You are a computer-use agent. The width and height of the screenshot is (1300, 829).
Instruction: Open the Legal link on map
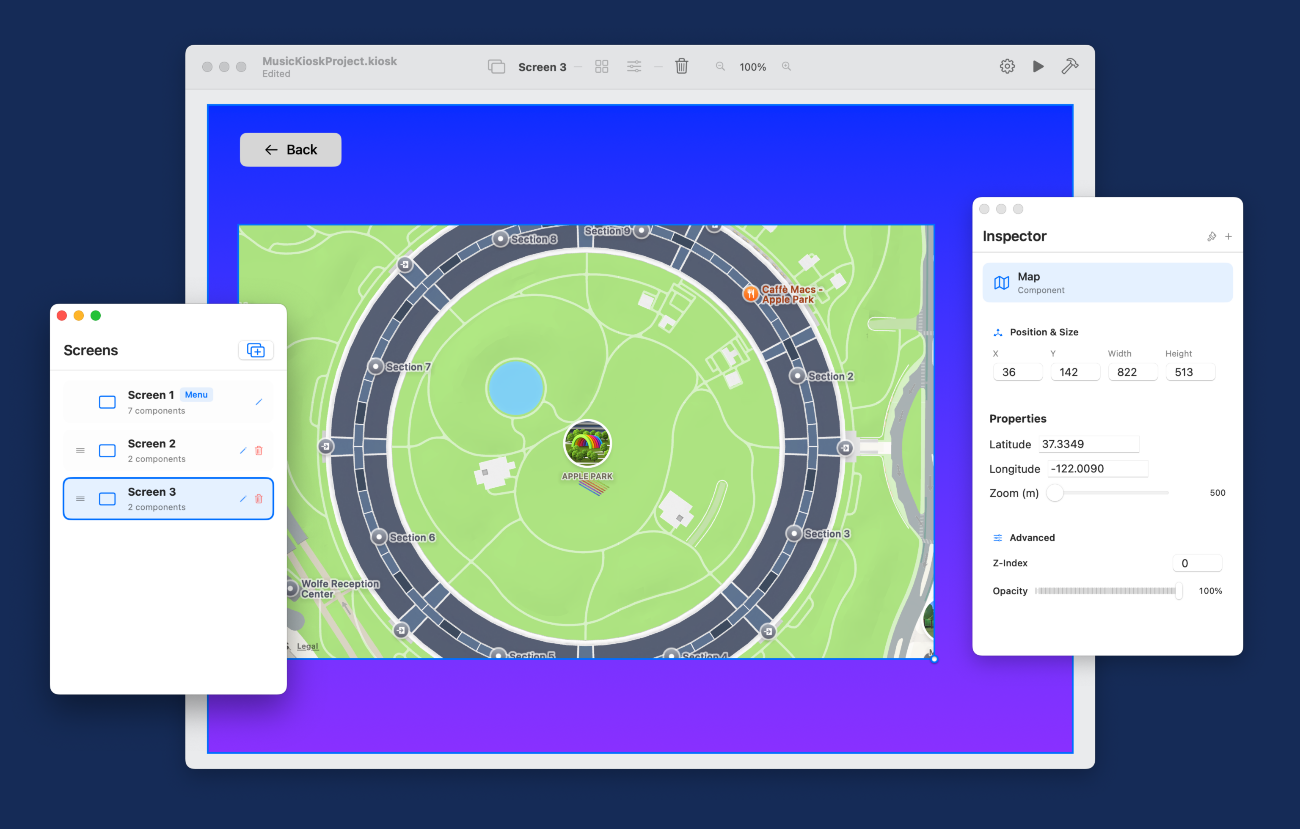point(308,647)
